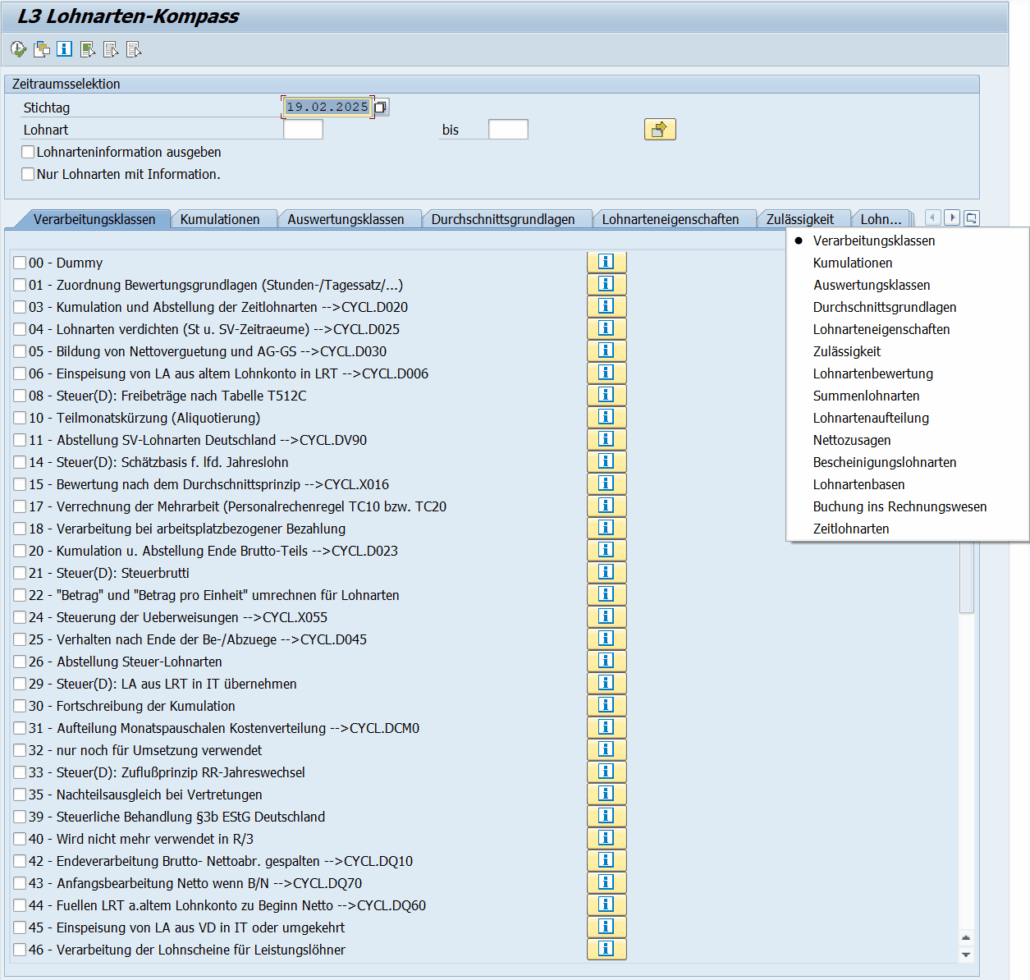Switch to the Kumulationen tab
Screen dimensions: 1030x980
pyautogui.click(x=220, y=219)
